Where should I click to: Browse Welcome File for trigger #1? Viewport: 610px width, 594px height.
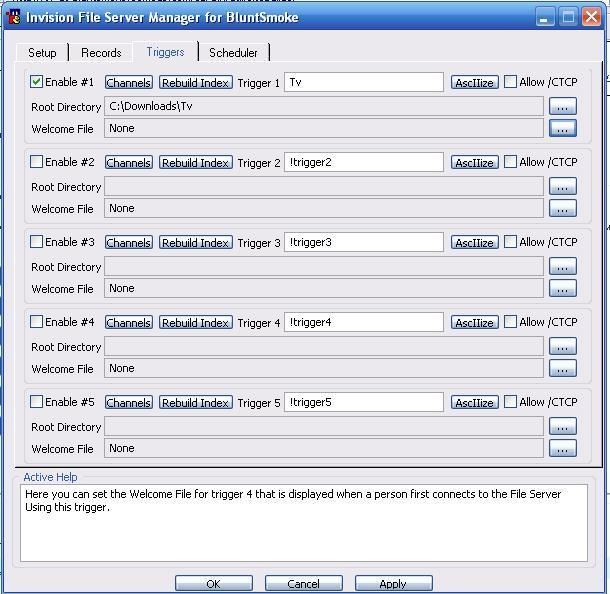[x=563, y=128]
